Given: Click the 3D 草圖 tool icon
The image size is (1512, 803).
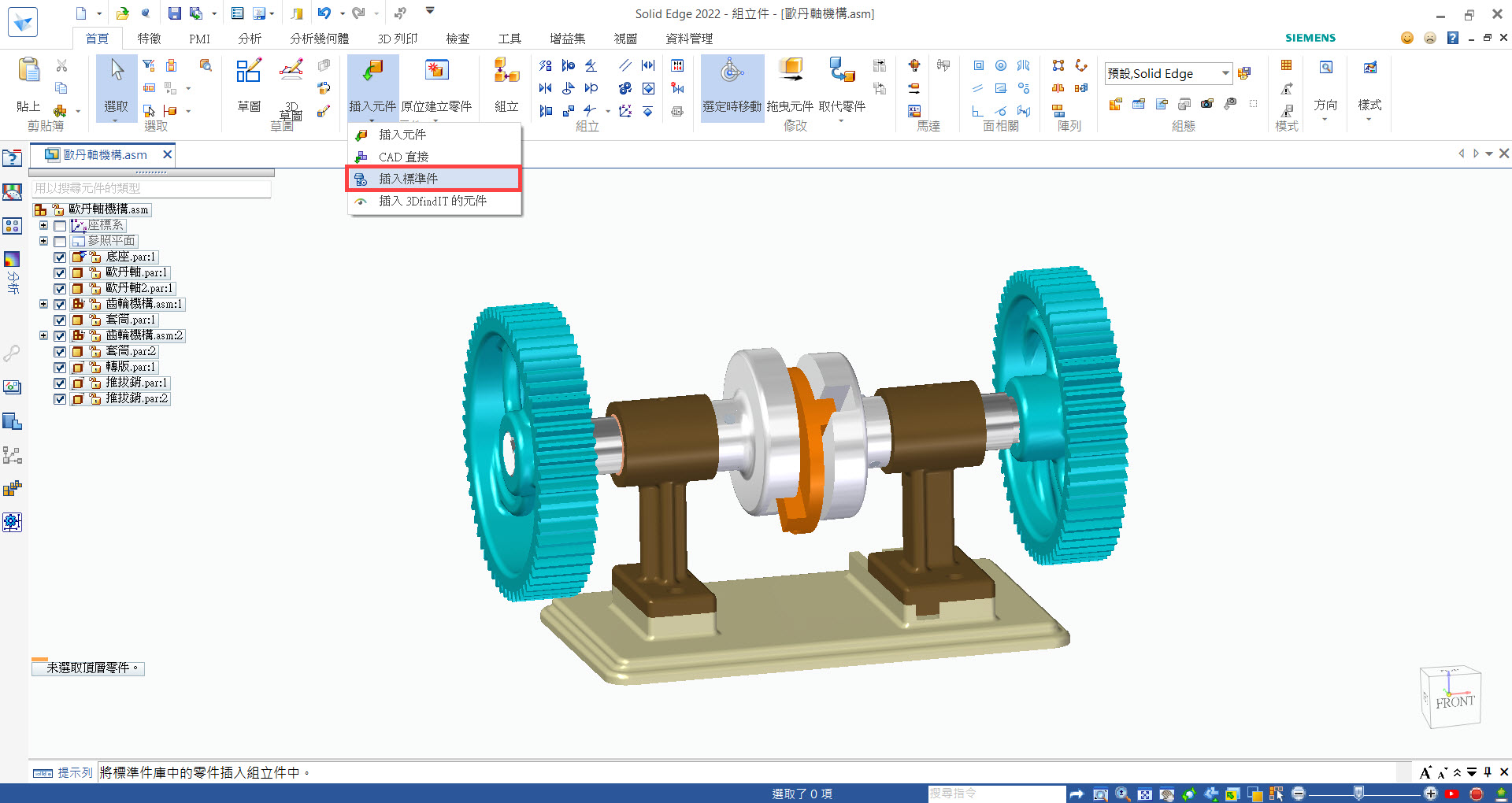Looking at the screenshot, I should click(291, 71).
